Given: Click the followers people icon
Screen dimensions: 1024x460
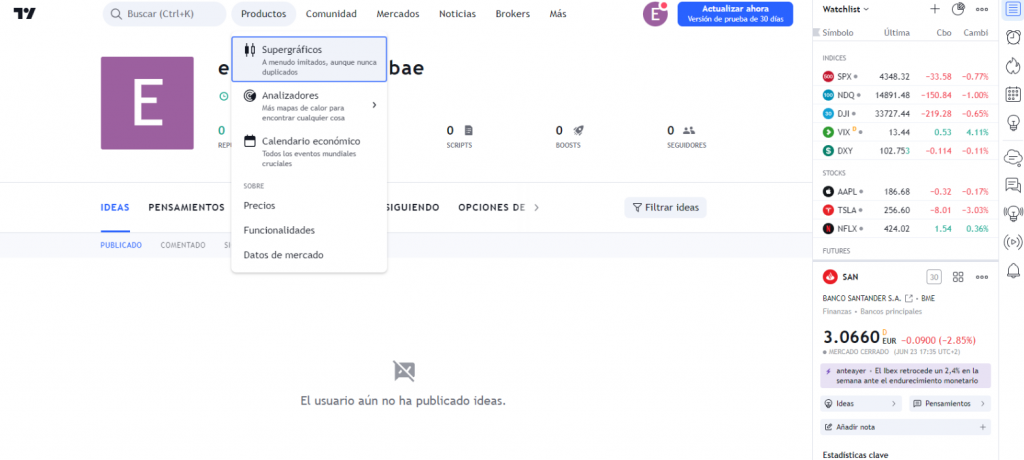Looking at the screenshot, I should (688, 130).
